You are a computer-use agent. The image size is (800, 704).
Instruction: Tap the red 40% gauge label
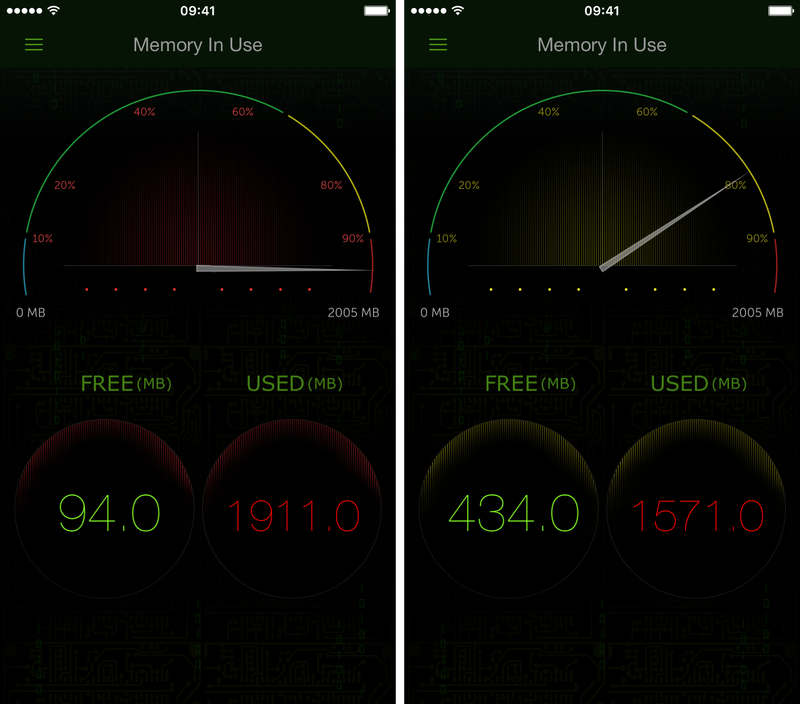(x=144, y=112)
